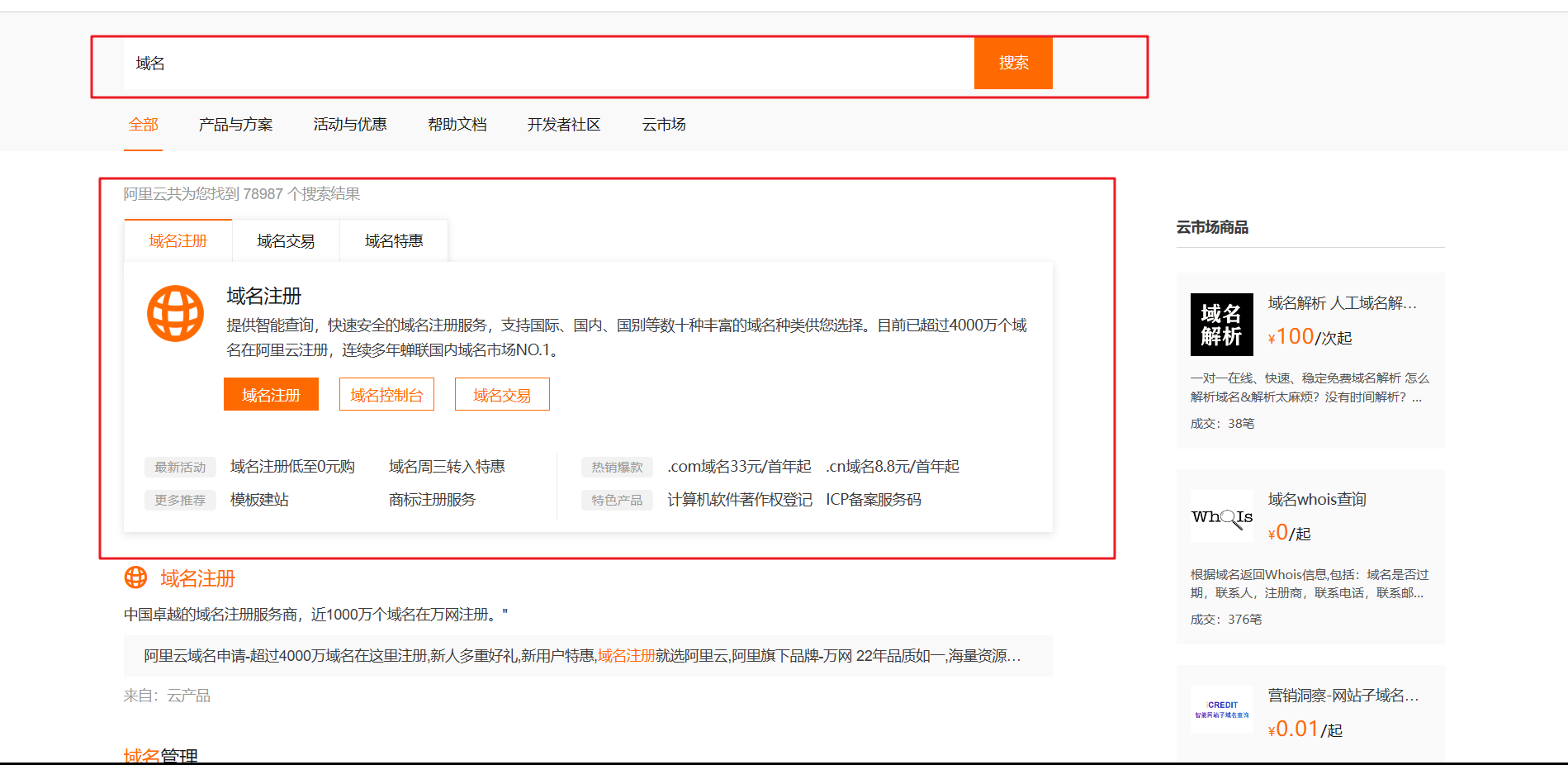Viewport: 1568px width, 765px height.
Task: Open the WhoIs product logo thumbnail
Action: click(x=1221, y=516)
